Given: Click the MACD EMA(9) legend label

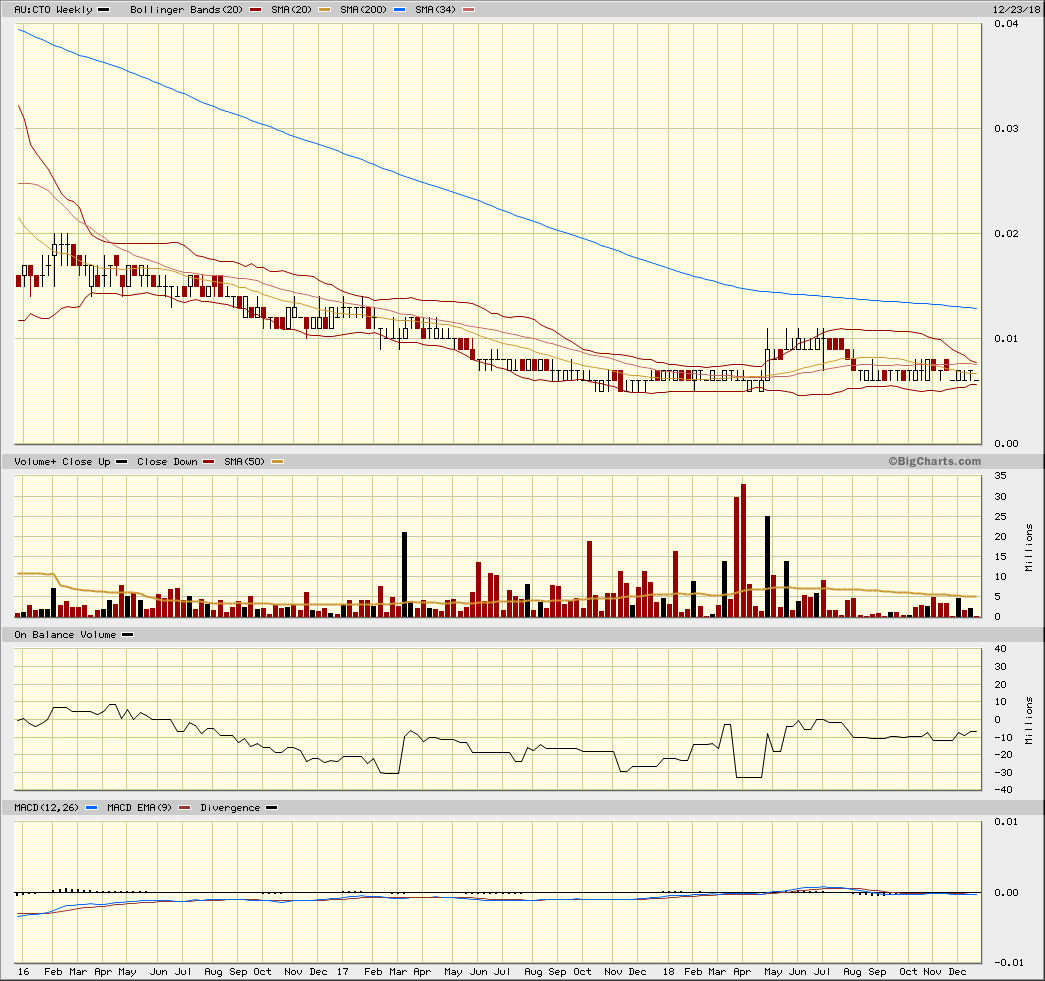Looking at the screenshot, I should point(139,808).
